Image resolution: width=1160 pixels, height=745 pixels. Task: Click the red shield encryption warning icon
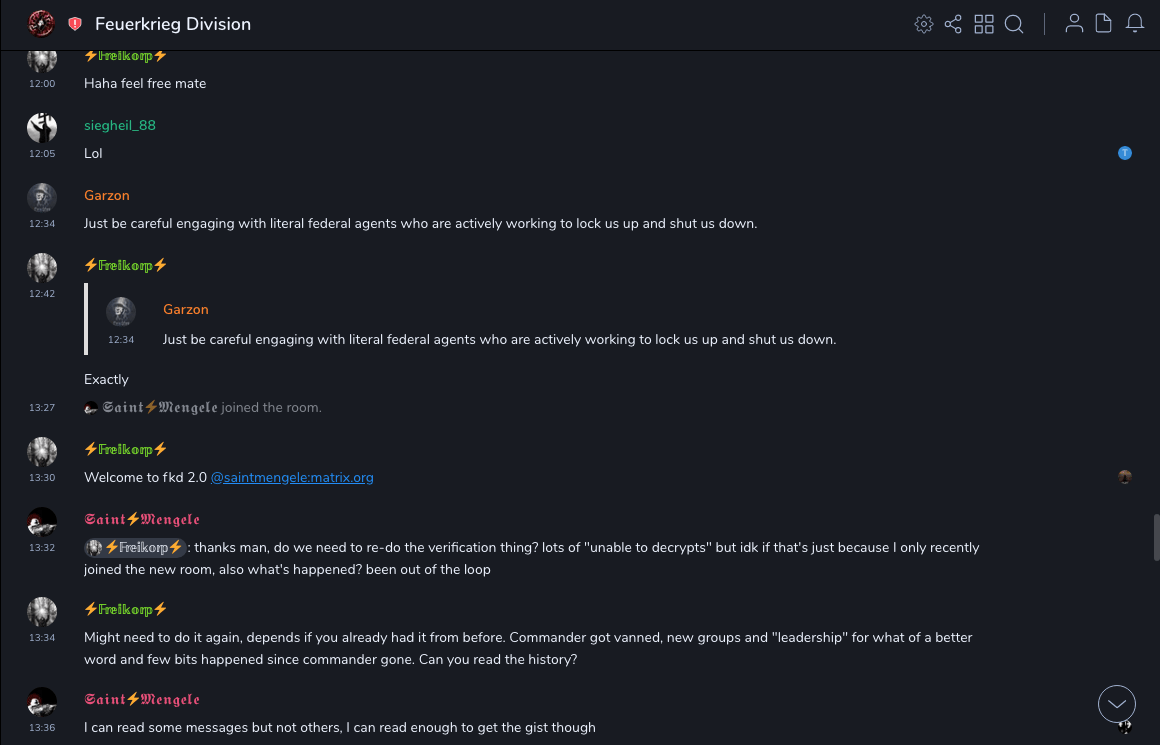75,24
